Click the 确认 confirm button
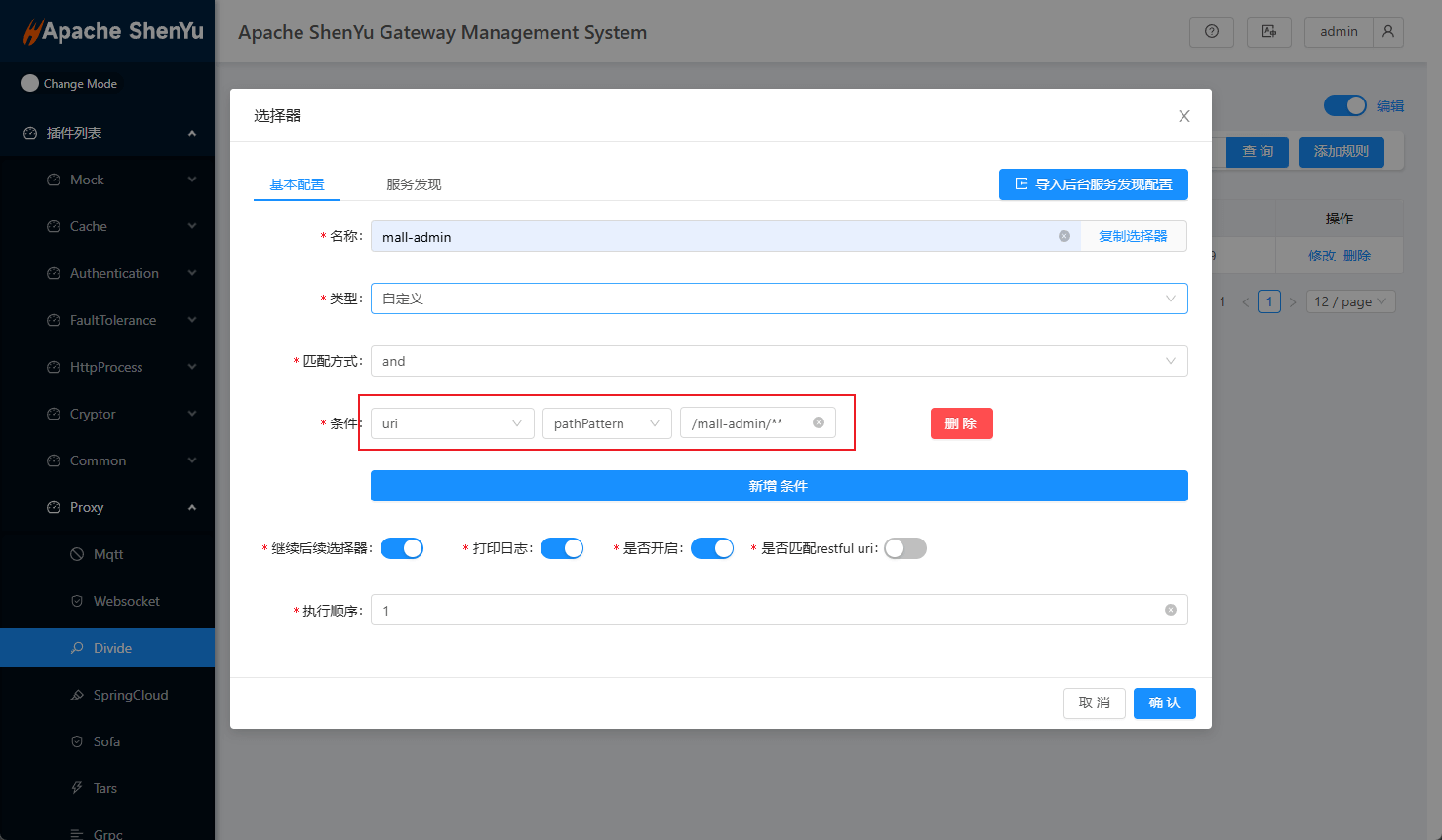 pyautogui.click(x=1164, y=702)
